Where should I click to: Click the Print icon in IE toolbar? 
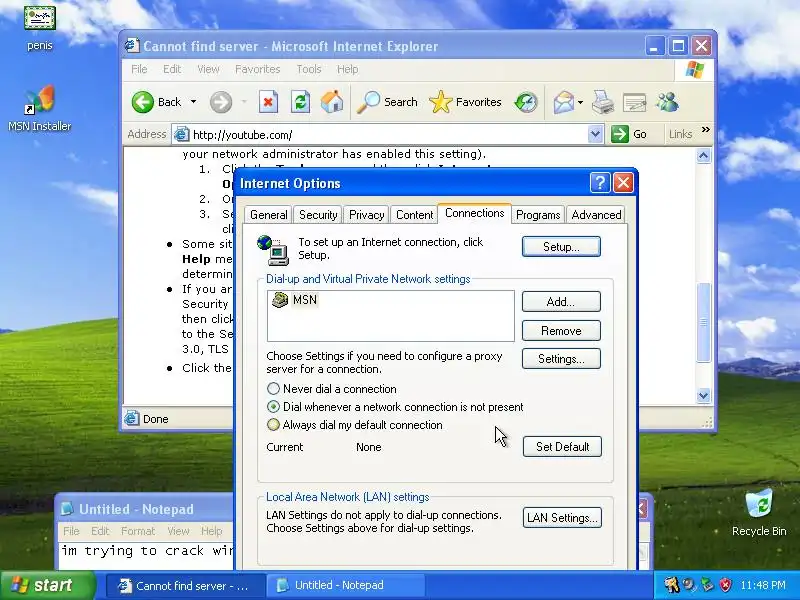click(x=603, y=102)
